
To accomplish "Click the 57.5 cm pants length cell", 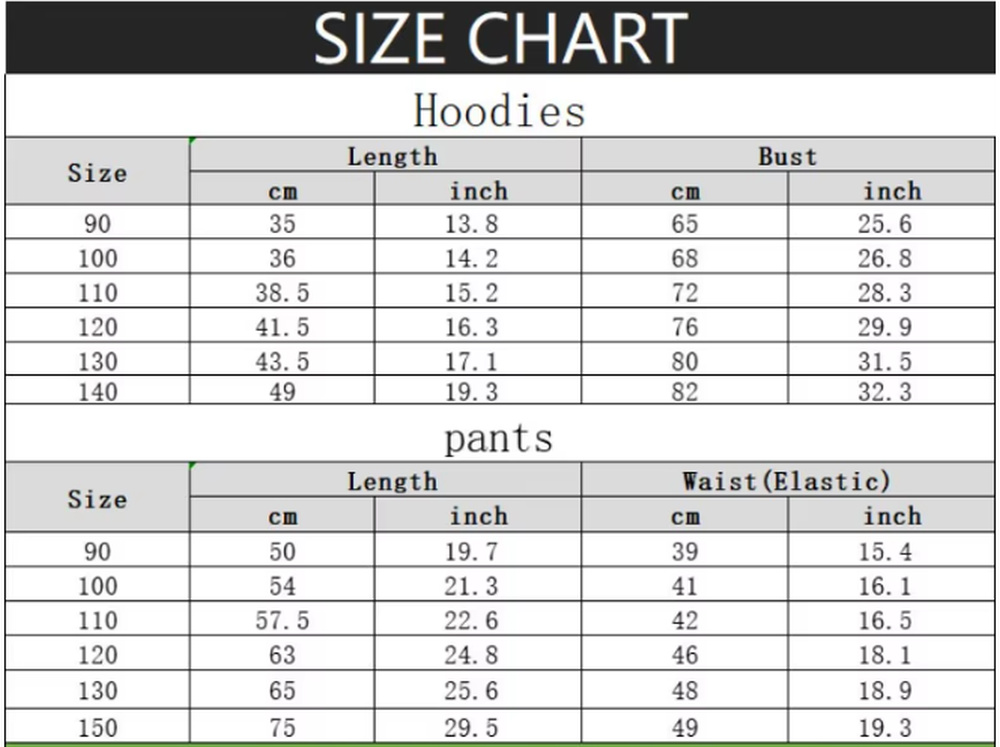I will point(282,620).
